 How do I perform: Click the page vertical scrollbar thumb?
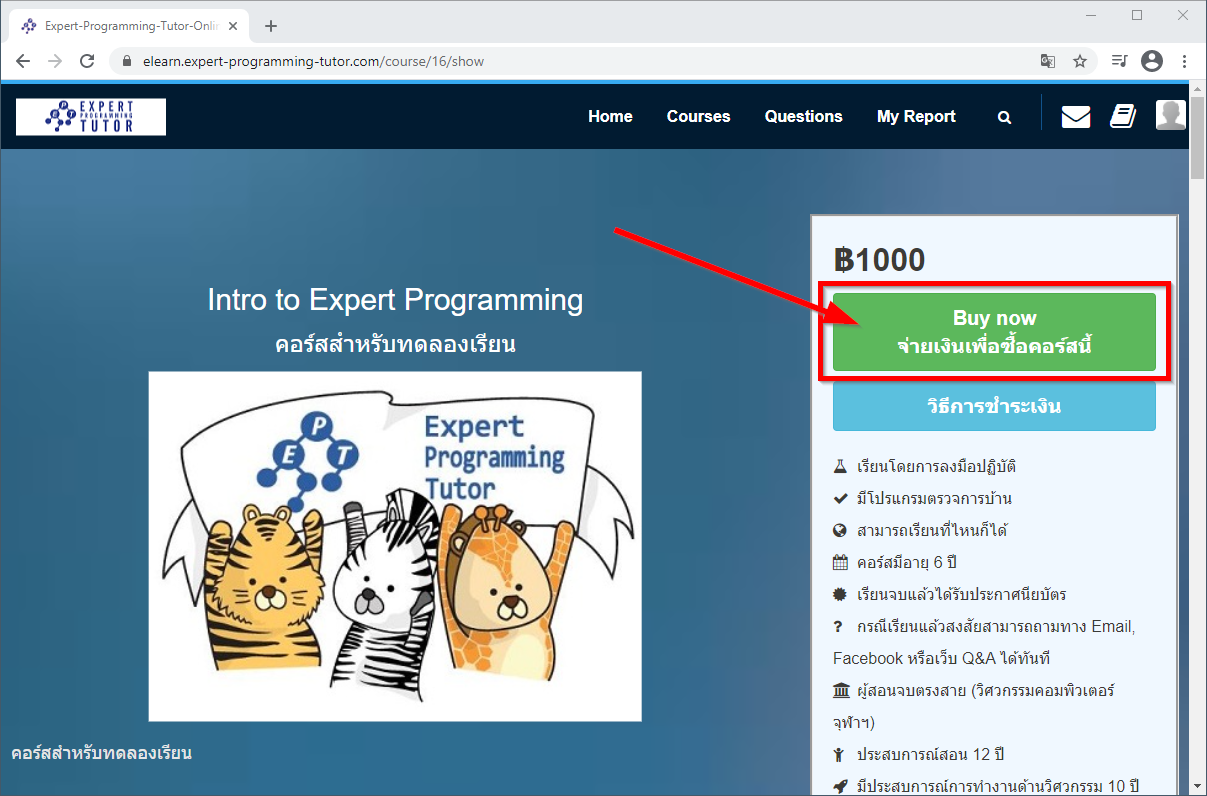point(1197,139)
